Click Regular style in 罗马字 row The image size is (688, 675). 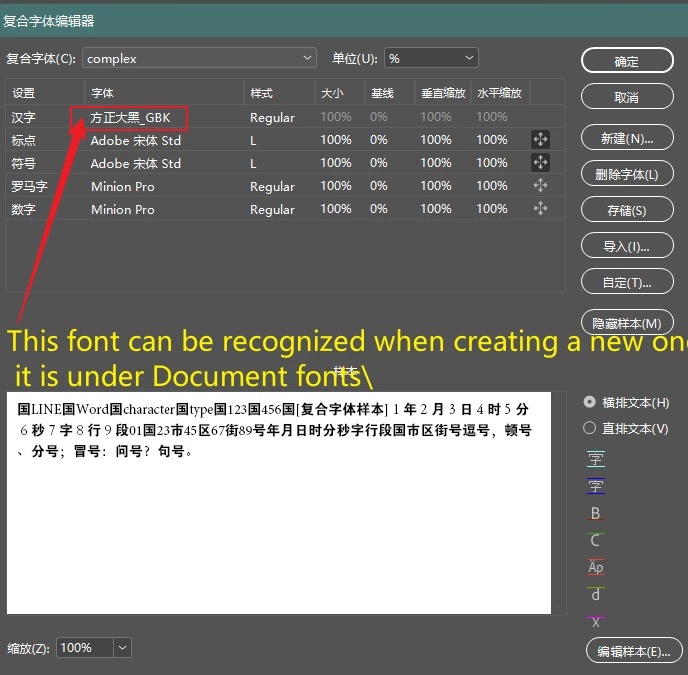click(272, 187)
